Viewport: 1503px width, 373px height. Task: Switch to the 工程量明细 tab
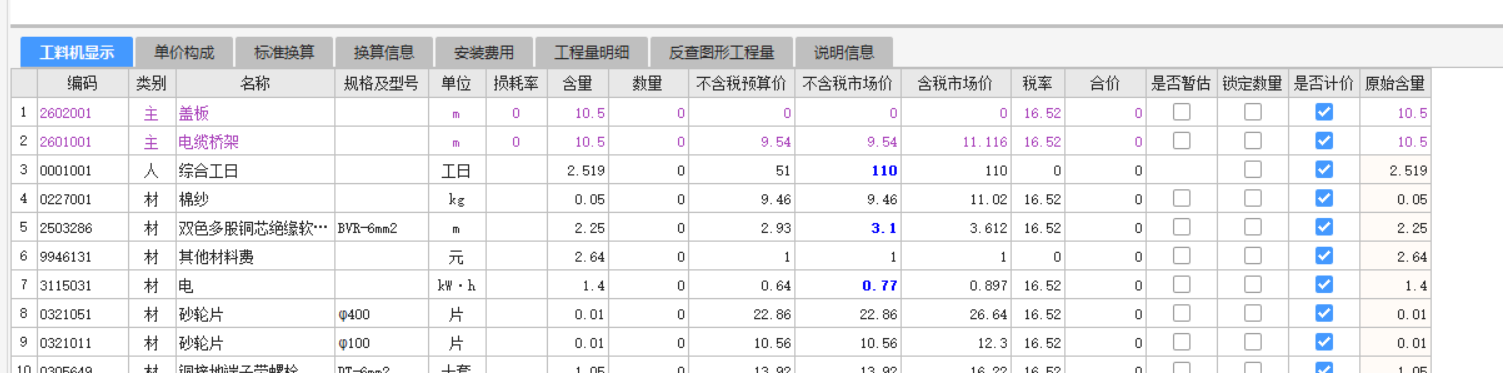592,52
